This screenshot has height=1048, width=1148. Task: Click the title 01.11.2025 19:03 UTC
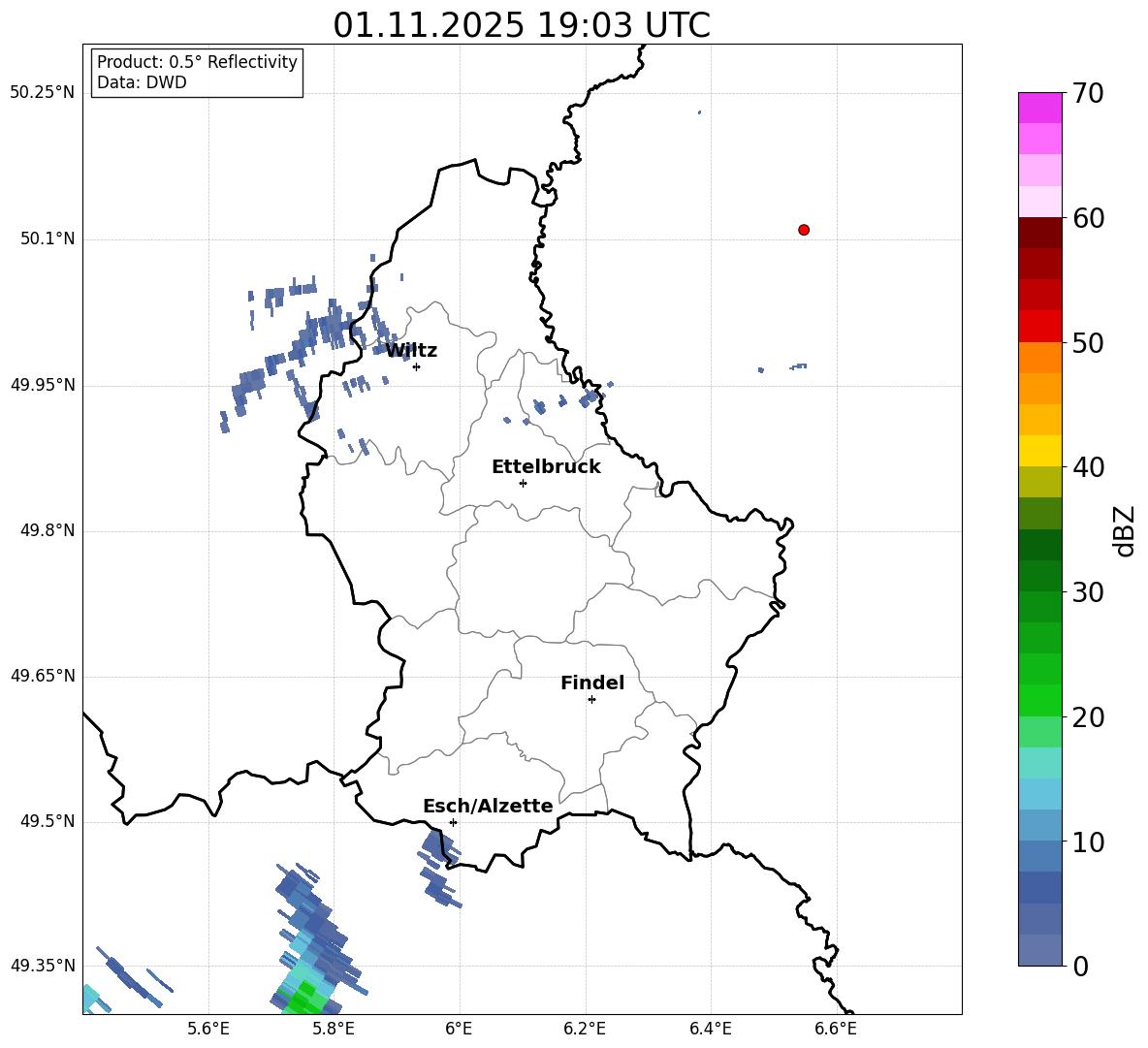[522, 25]
